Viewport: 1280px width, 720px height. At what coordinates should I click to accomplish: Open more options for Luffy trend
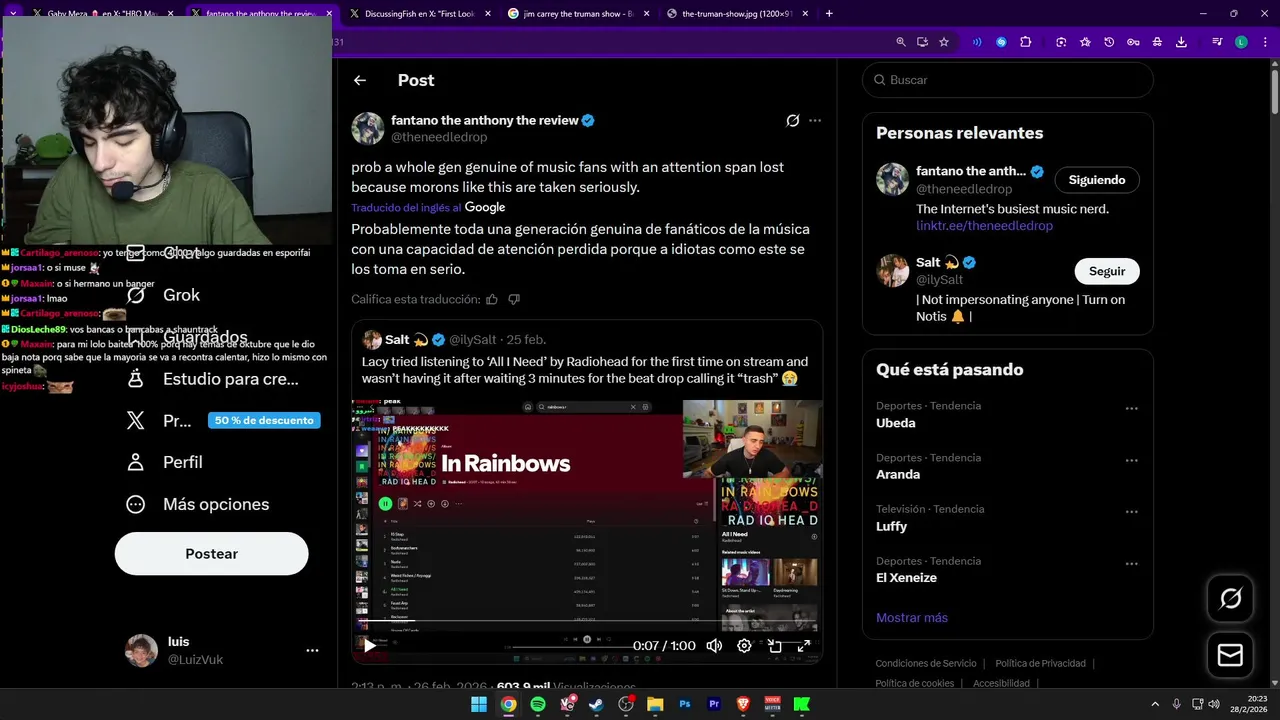(1132, 512)
